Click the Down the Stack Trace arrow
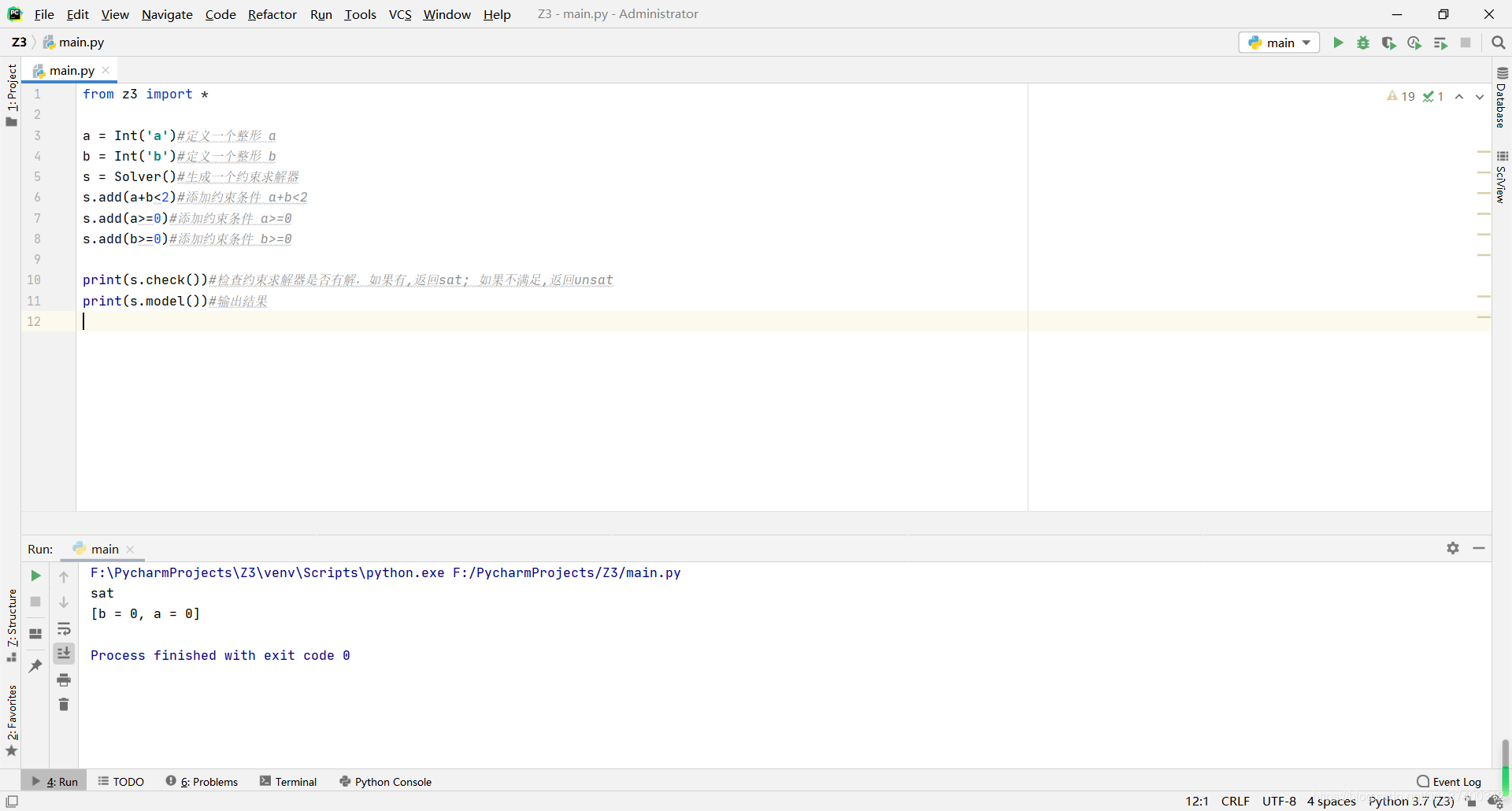Image resolution: width=1512 pixels, height=811 pixels. (64, 602)
